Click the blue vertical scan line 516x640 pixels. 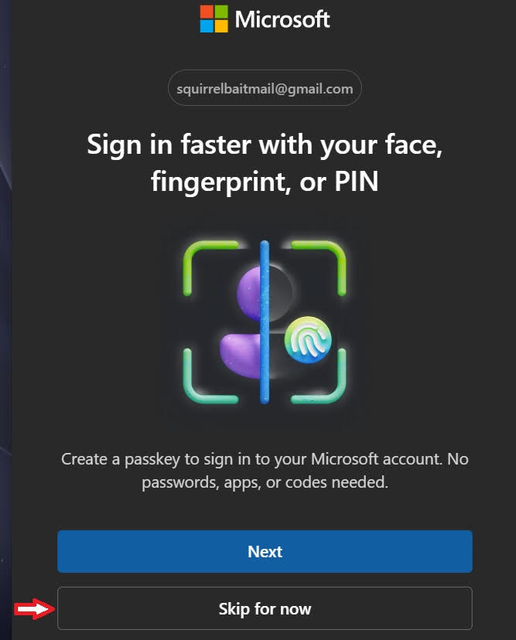(x=265, y=322)
